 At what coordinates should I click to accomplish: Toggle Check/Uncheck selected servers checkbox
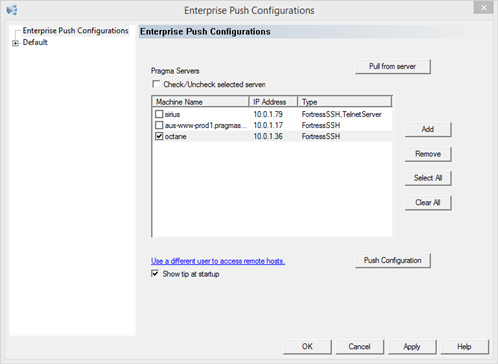click(x=156, y=84)
